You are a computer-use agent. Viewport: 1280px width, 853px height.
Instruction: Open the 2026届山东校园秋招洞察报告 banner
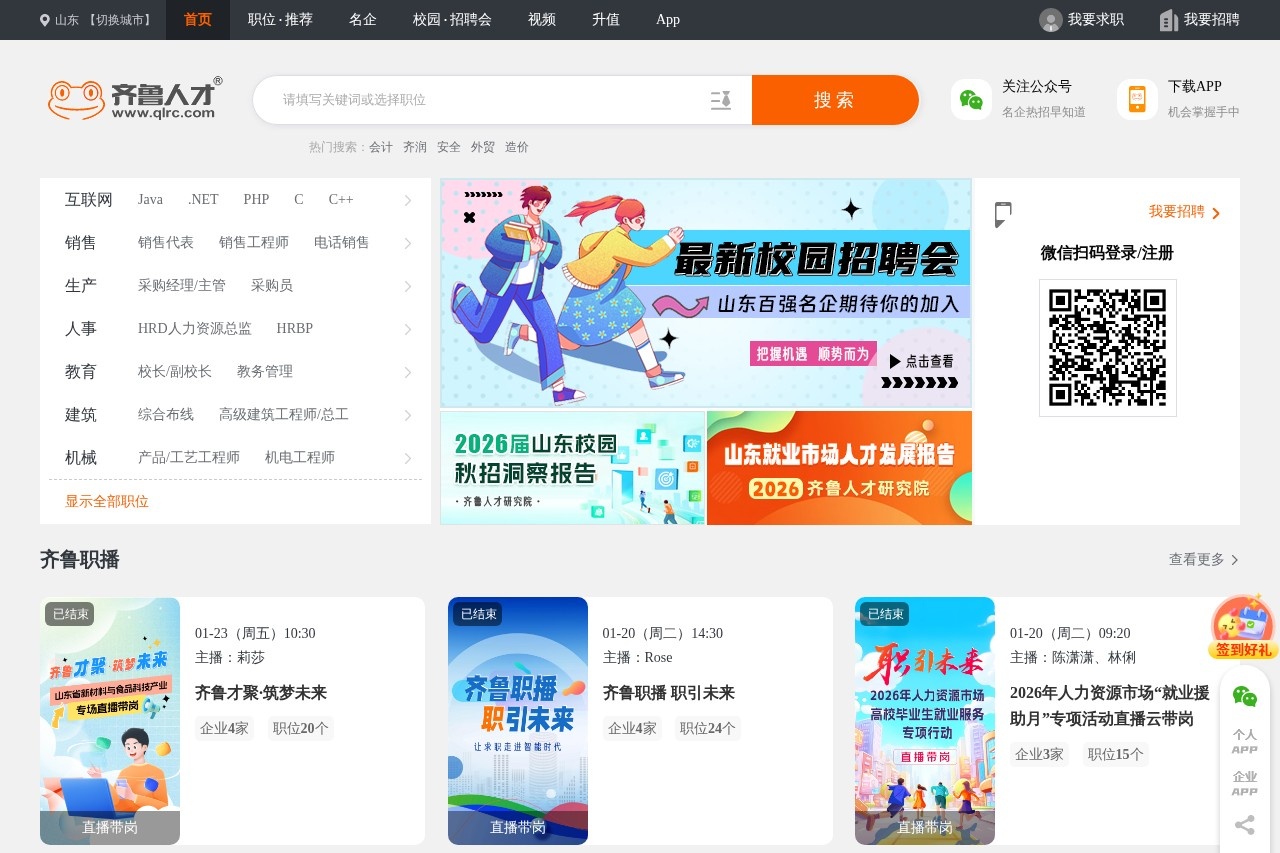(x=573, y=468)
